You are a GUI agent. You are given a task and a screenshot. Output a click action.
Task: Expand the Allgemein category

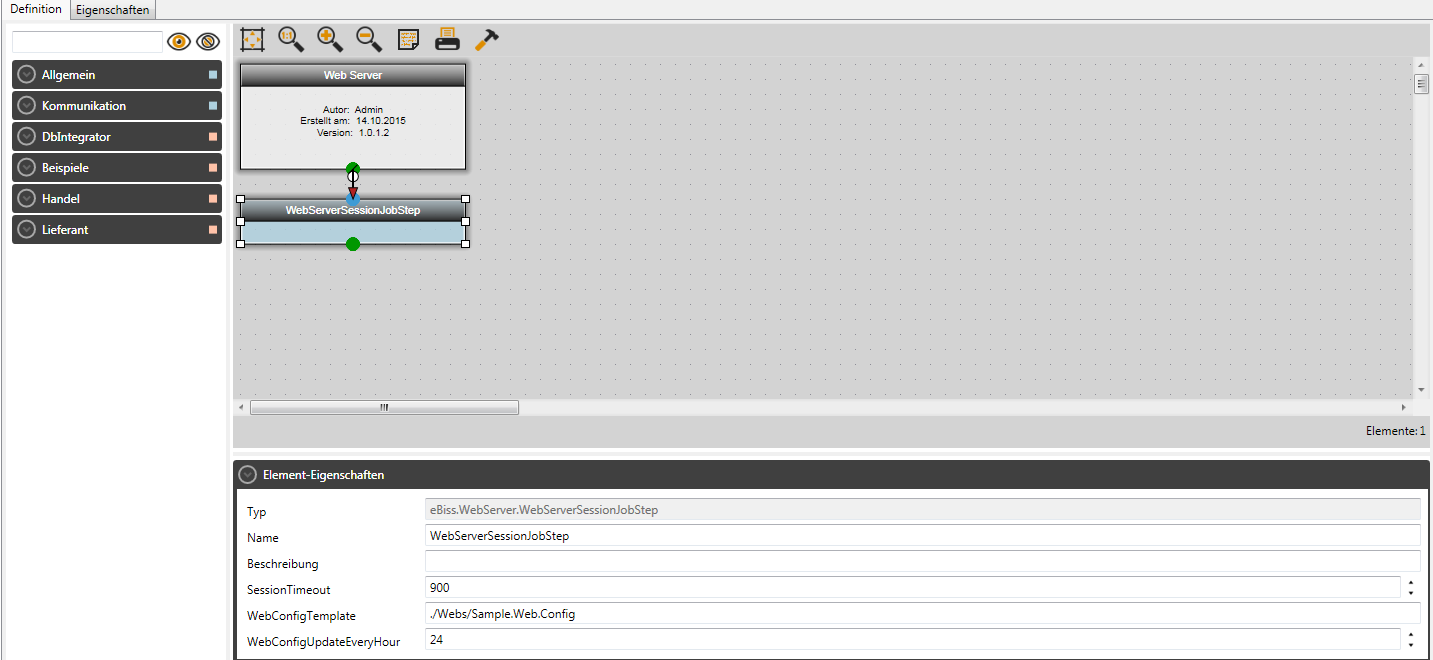point(27,75)
